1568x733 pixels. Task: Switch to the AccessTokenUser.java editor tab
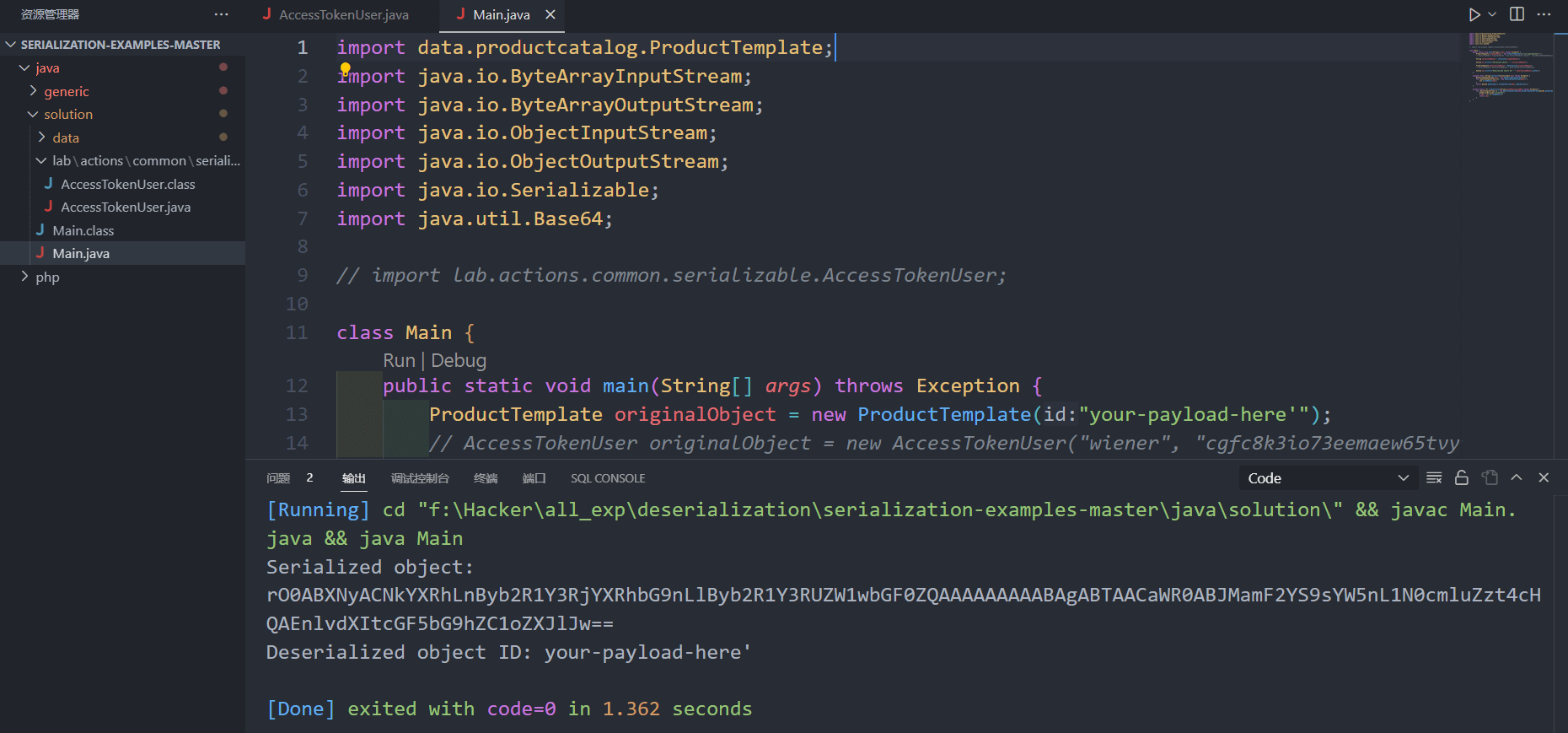click(344, 14)
